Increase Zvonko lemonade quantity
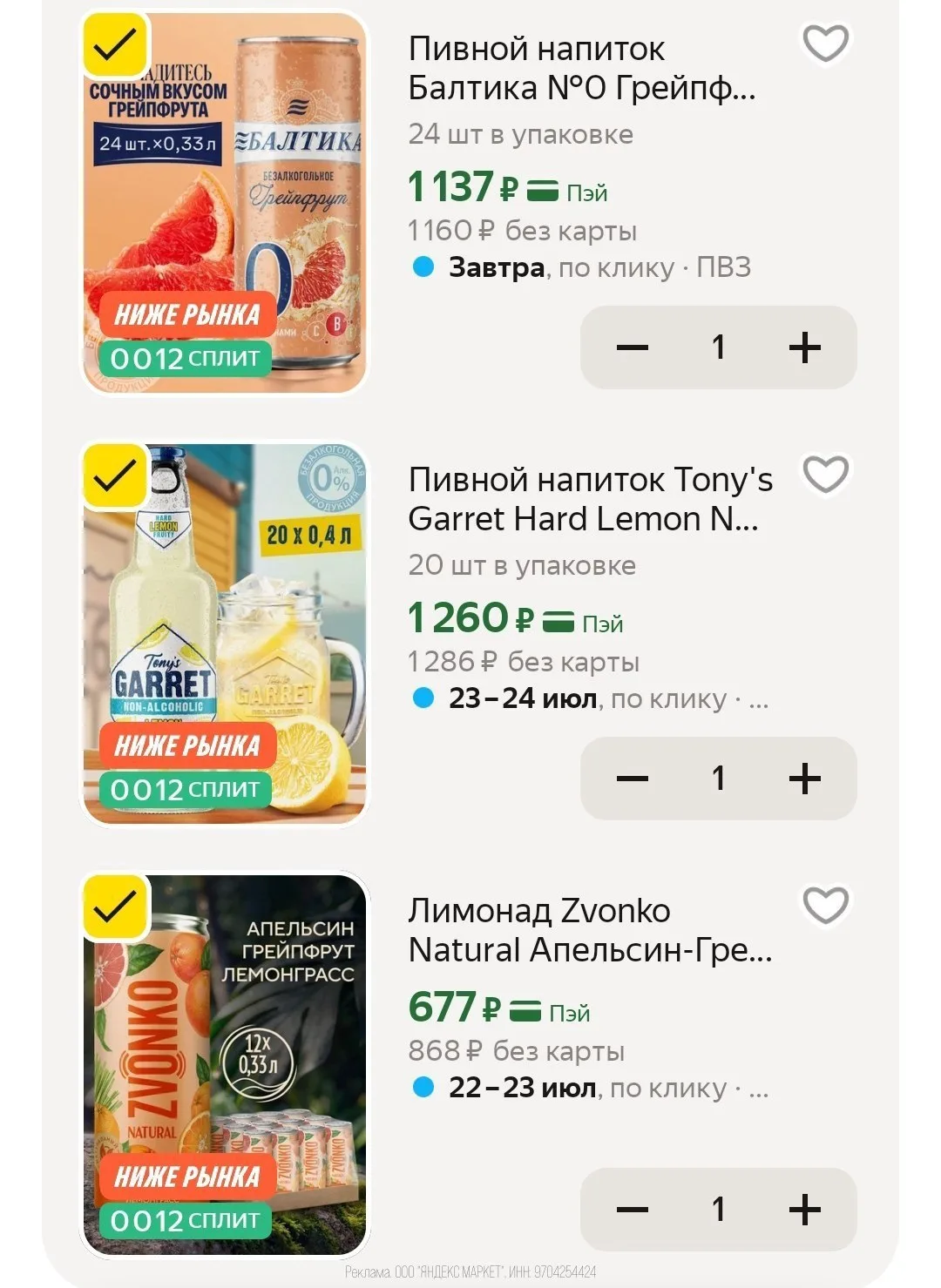 click(x=804, y=1209)
